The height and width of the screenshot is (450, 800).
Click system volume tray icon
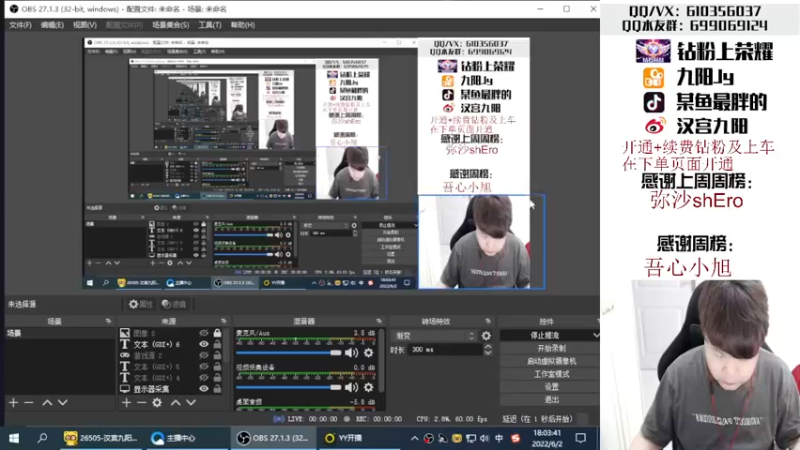point(484,438)
